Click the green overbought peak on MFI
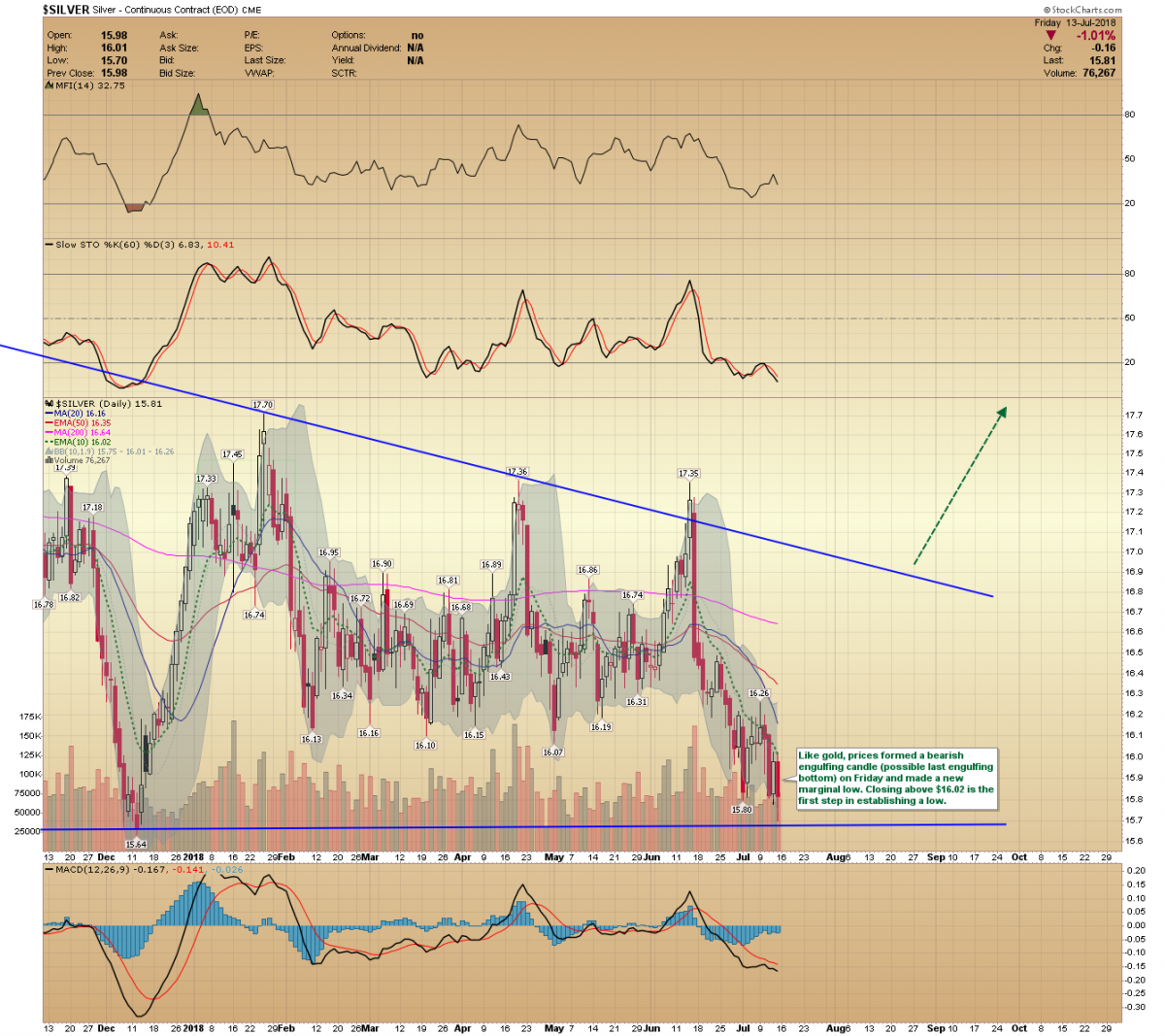1165x1036 pixels. pyautogui.click(x=199, y=106)
